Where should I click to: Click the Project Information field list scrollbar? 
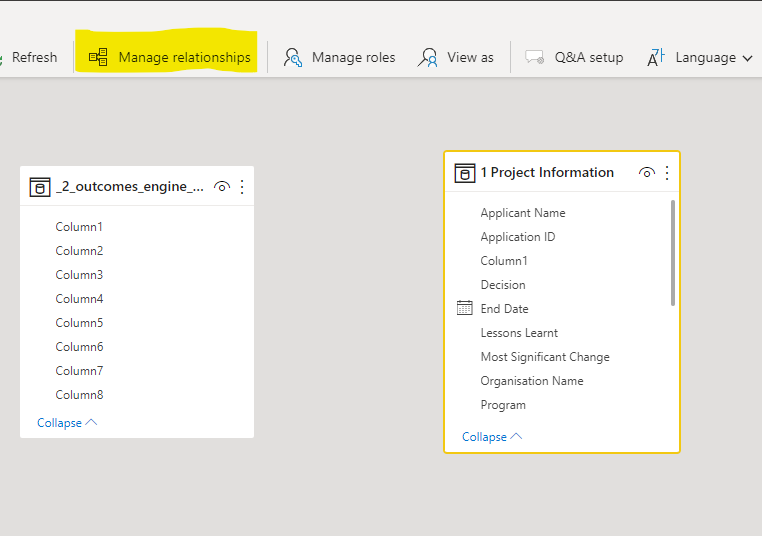(673, 252)
